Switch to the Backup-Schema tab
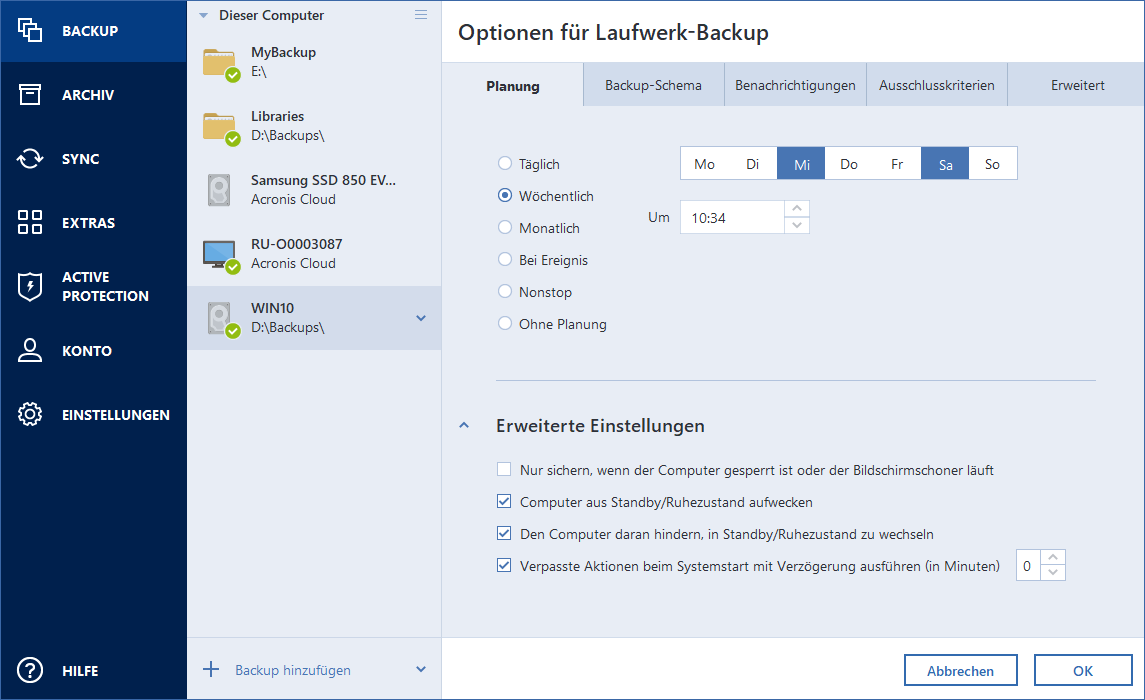The height and width of the screenshot is (700, 1145). (653, 86)
